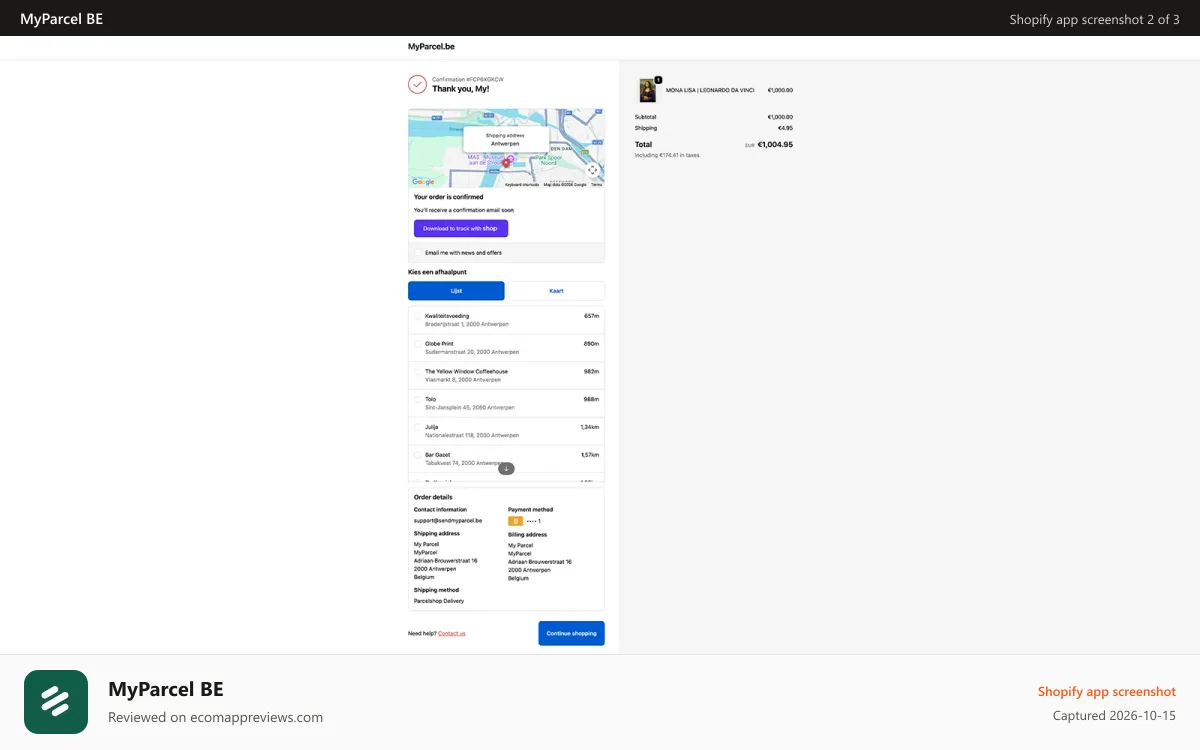This screenshot has height=750, width=1200.
Task: Click the order confirmation checkmark icon
Action: pos(418,84)
